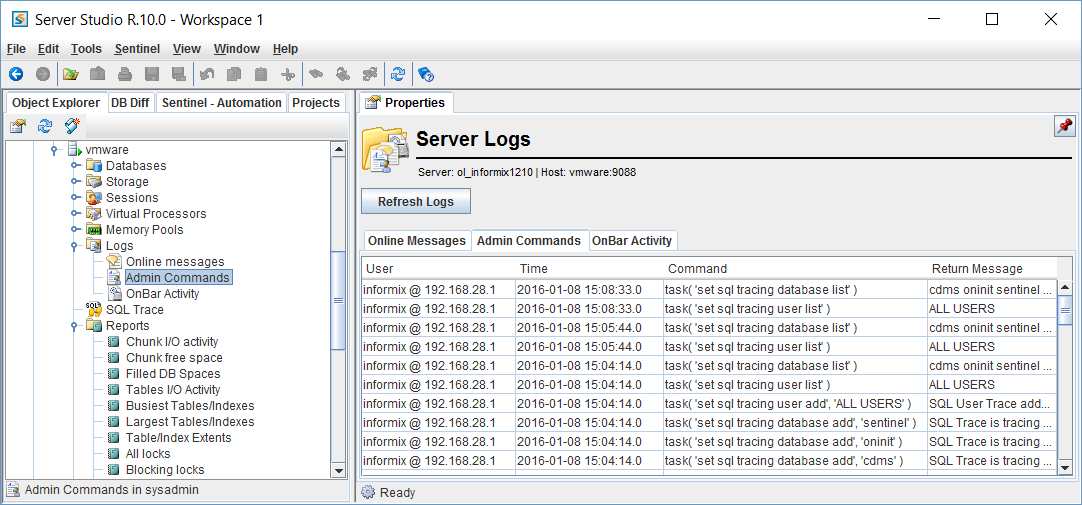The width and height of the screenshot is (1082, 505).
Task: Click Object Explorer properties icon
Action: pyautogui.click(x=18, y=126)
